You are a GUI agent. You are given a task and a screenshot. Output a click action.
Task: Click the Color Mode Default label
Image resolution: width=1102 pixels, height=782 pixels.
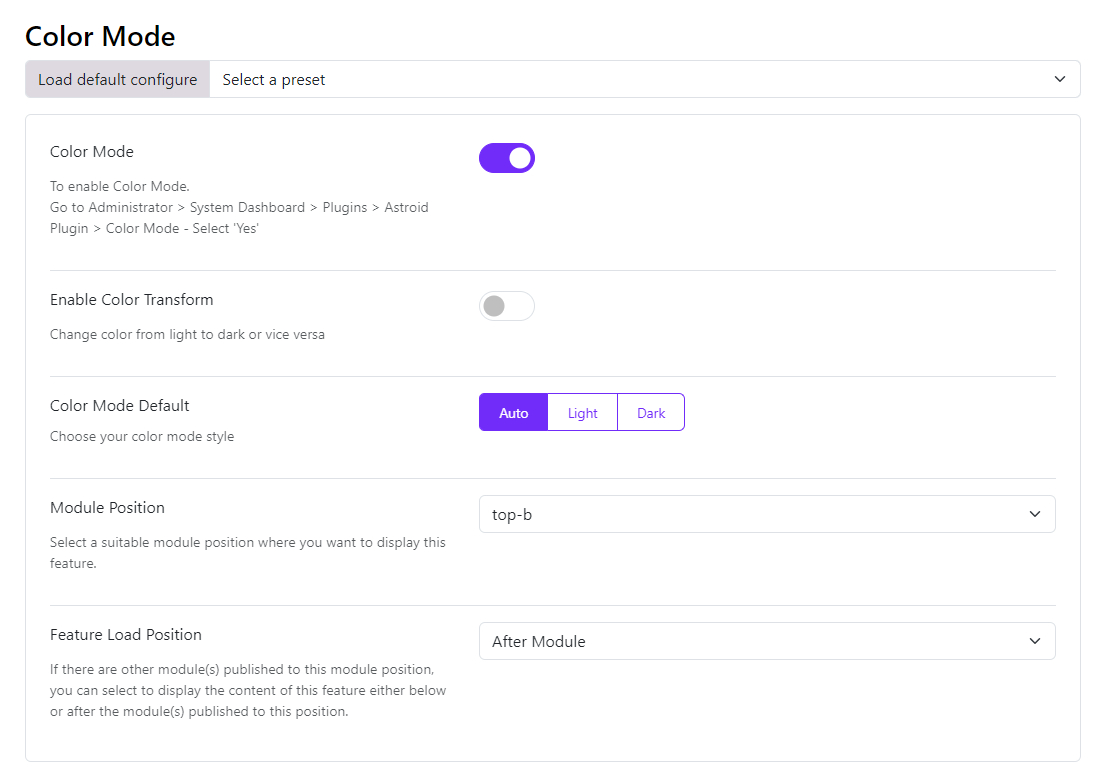(x=119, y=406)
